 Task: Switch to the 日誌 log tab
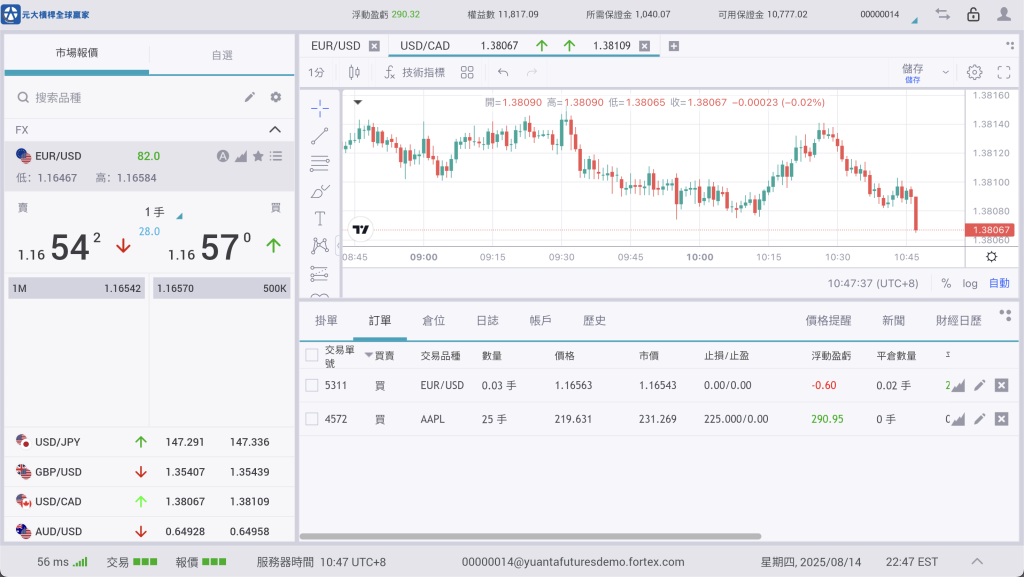487,320
